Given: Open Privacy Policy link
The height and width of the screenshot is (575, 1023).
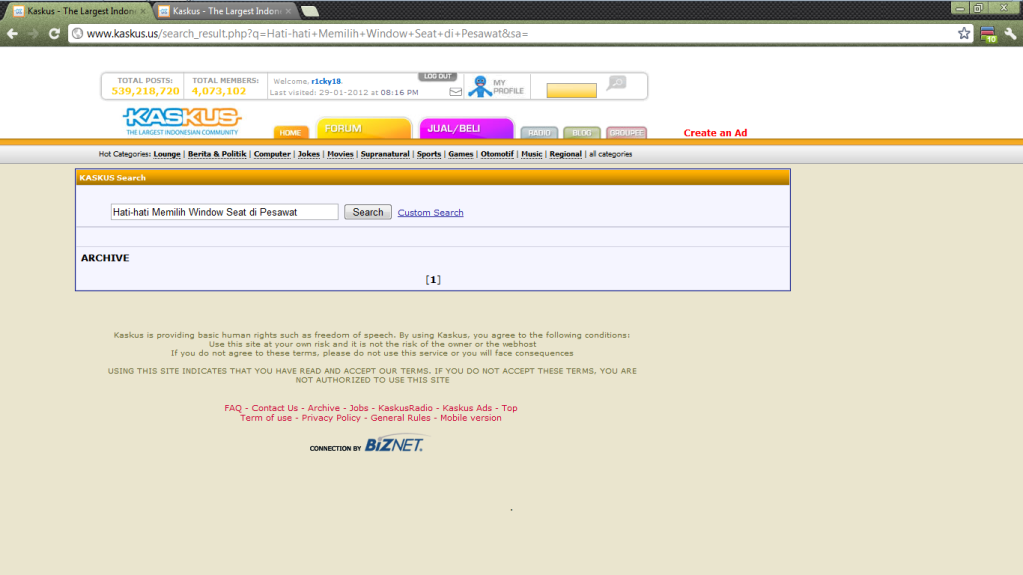Looking at the screenshot, I should point(331,418).
